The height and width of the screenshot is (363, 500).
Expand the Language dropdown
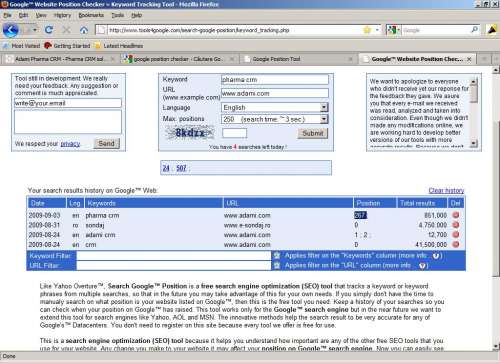(324, 107)
